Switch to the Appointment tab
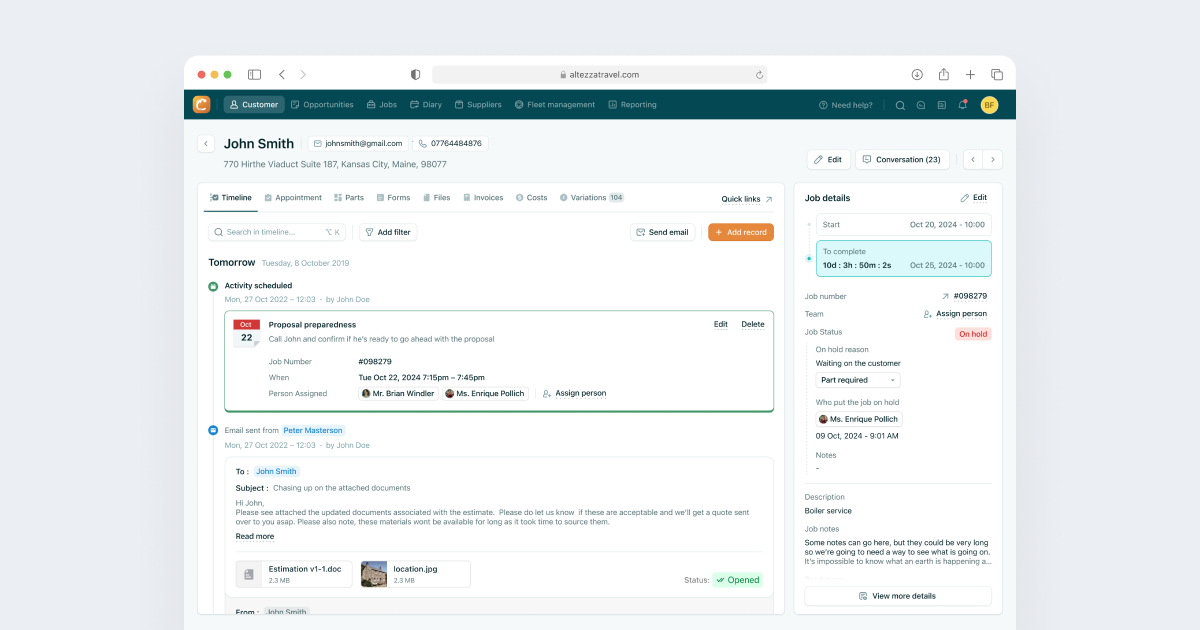The image size is (1200, 630). coord(293,198)
